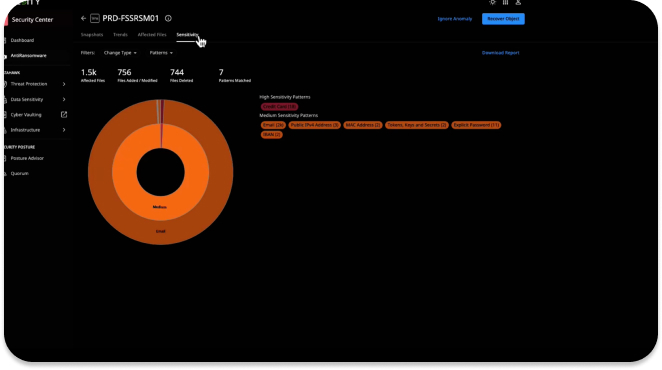The height and width of the screenshot is (370, 662).
Task: Select the Email (2k) pattern chip
Action: pos(273,125)
